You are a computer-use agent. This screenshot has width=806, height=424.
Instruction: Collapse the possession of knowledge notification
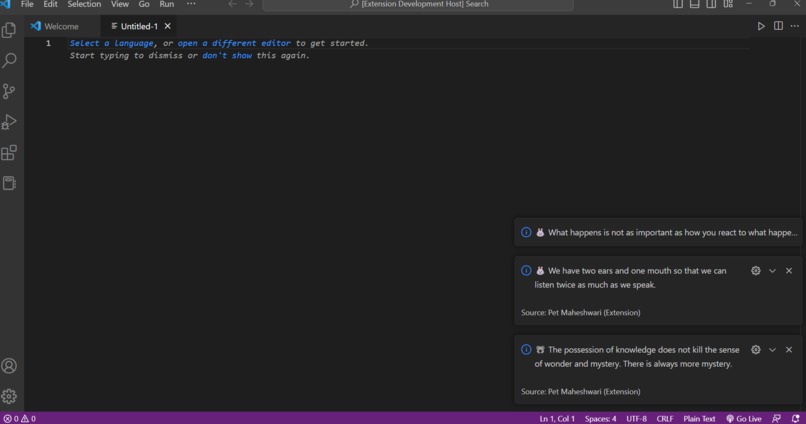(x=772, y=350)
